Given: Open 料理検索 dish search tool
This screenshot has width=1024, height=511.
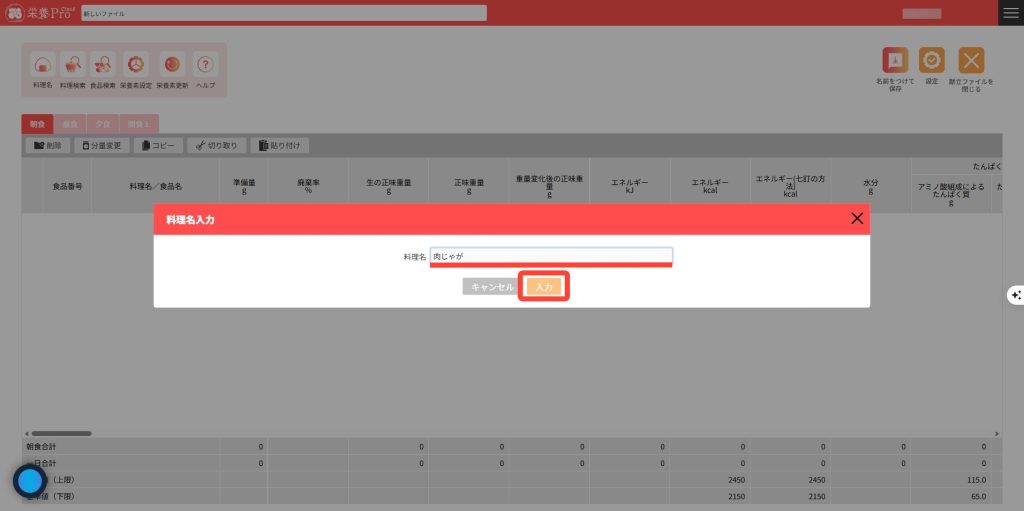Looking at the screenshot, I should point(73,66).
